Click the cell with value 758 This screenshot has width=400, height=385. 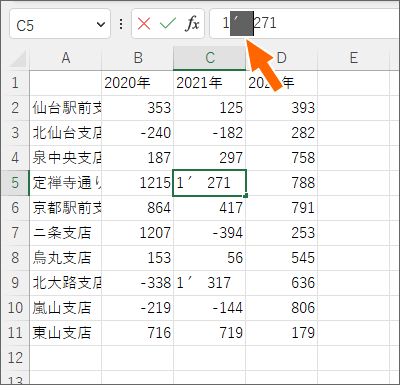point(282,158)
